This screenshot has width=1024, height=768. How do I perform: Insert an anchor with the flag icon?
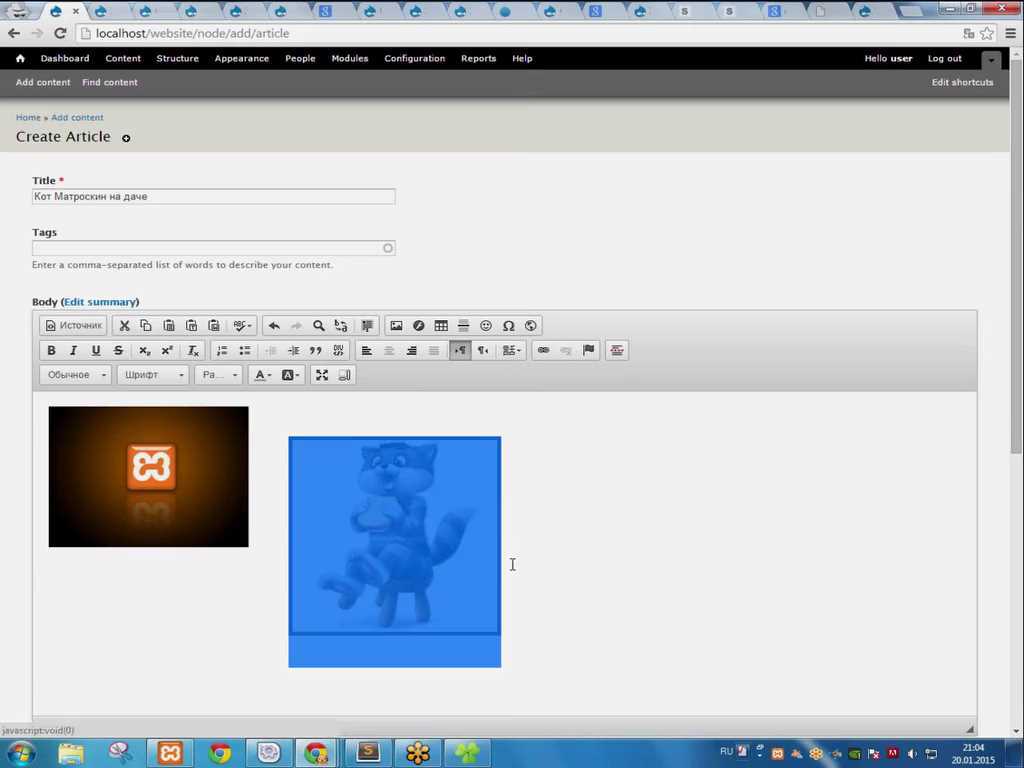tap(588, 350)
